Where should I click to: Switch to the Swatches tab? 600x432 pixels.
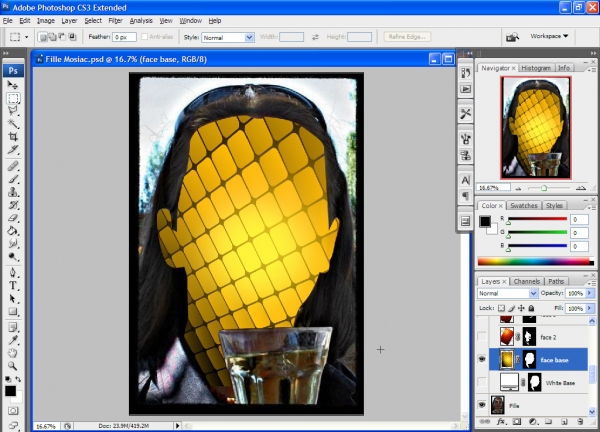click(524, 205)
